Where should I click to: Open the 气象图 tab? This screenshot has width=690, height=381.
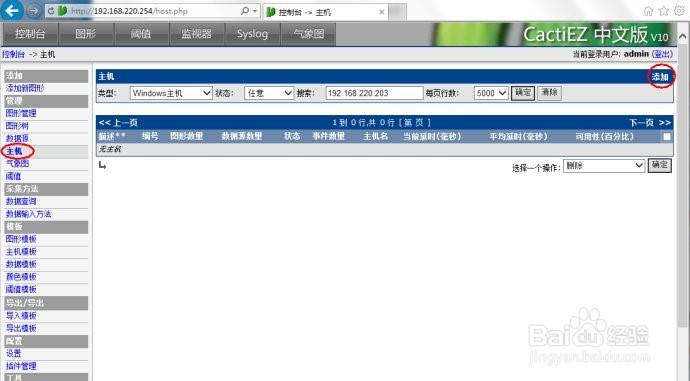(308, 34)
